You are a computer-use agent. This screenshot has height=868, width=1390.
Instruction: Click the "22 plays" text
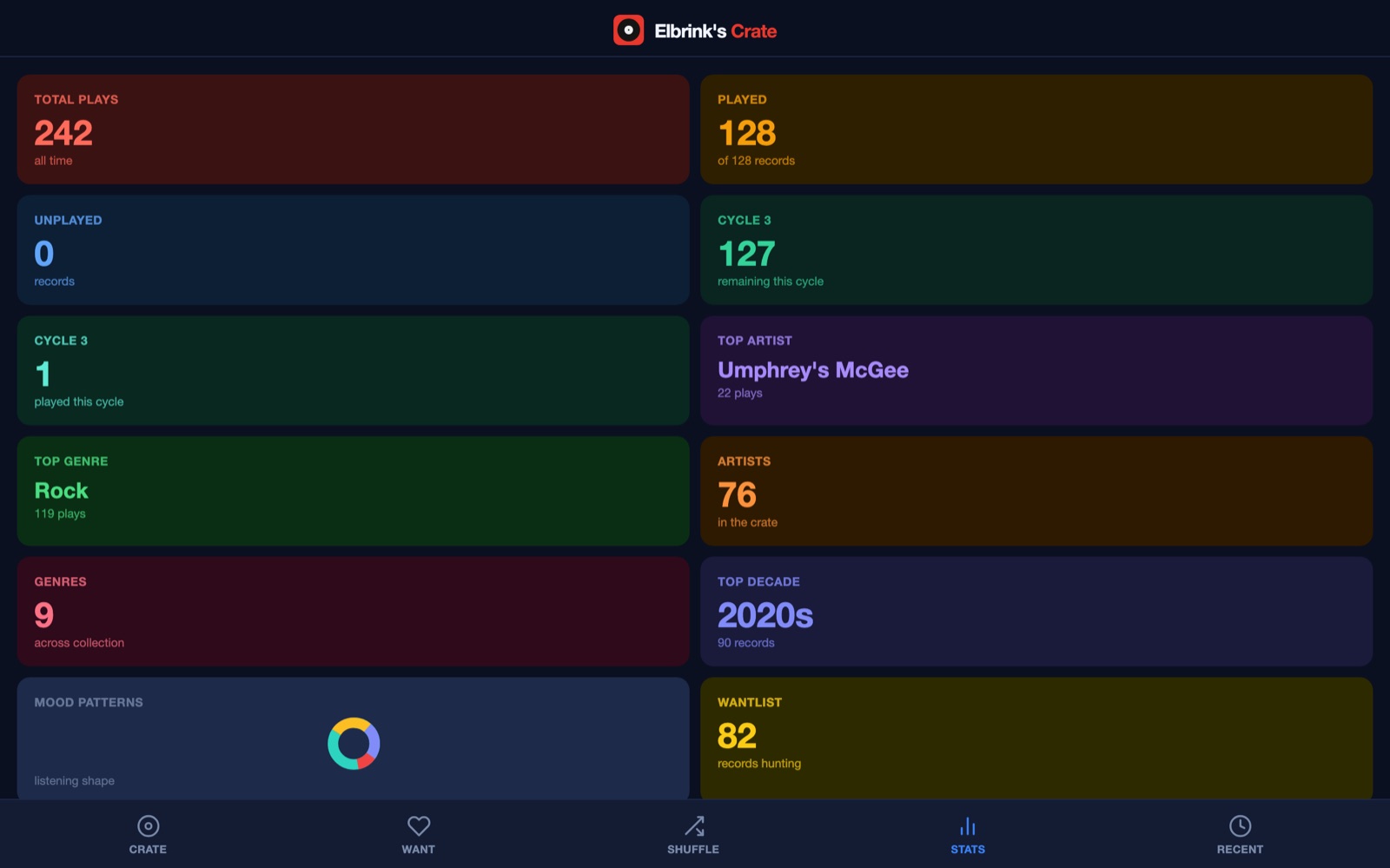pos(740,393)
